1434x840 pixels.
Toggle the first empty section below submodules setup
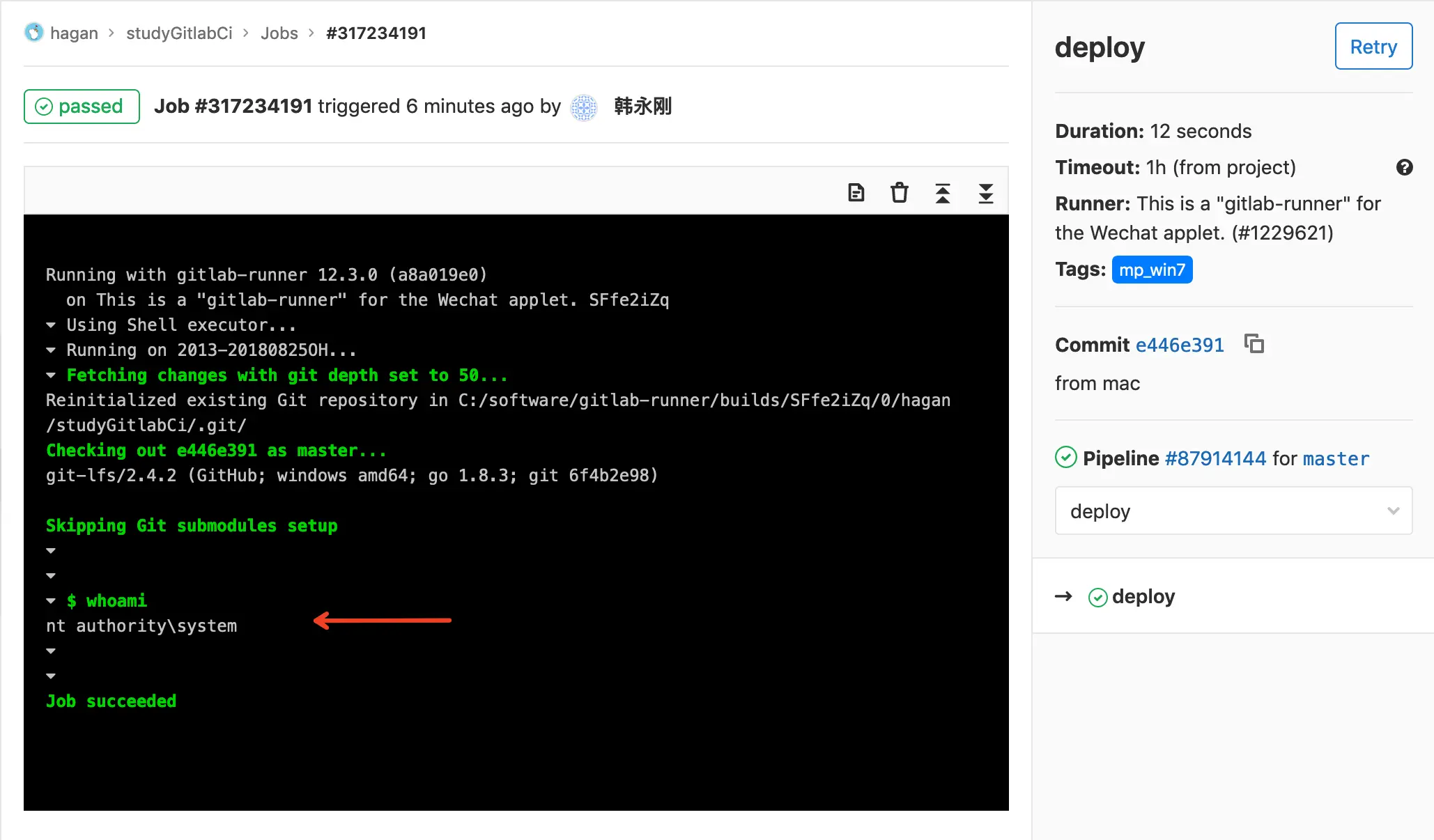point(51,550)
